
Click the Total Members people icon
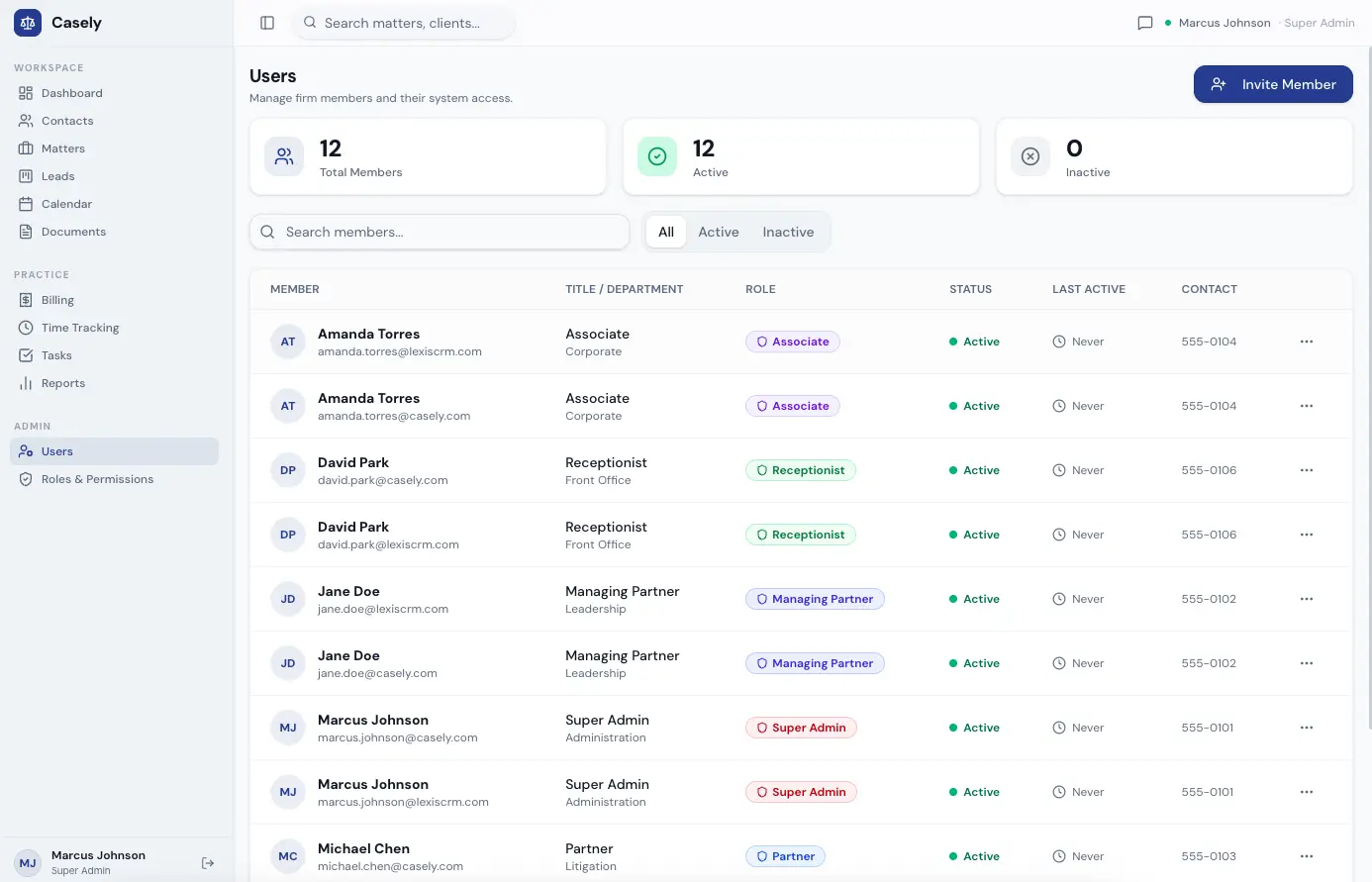(x=284, y=156)
